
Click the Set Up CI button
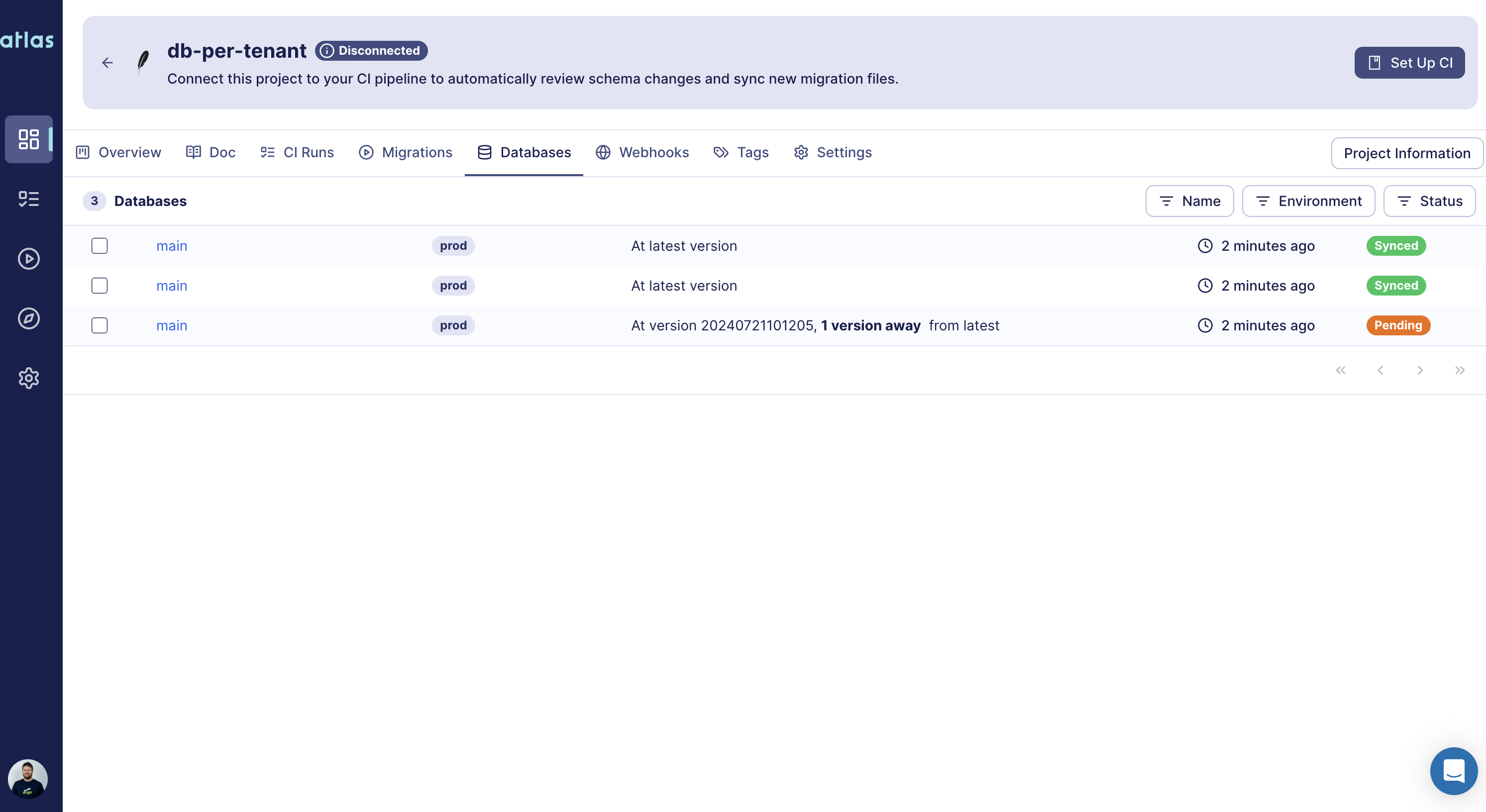(1409, 62)
